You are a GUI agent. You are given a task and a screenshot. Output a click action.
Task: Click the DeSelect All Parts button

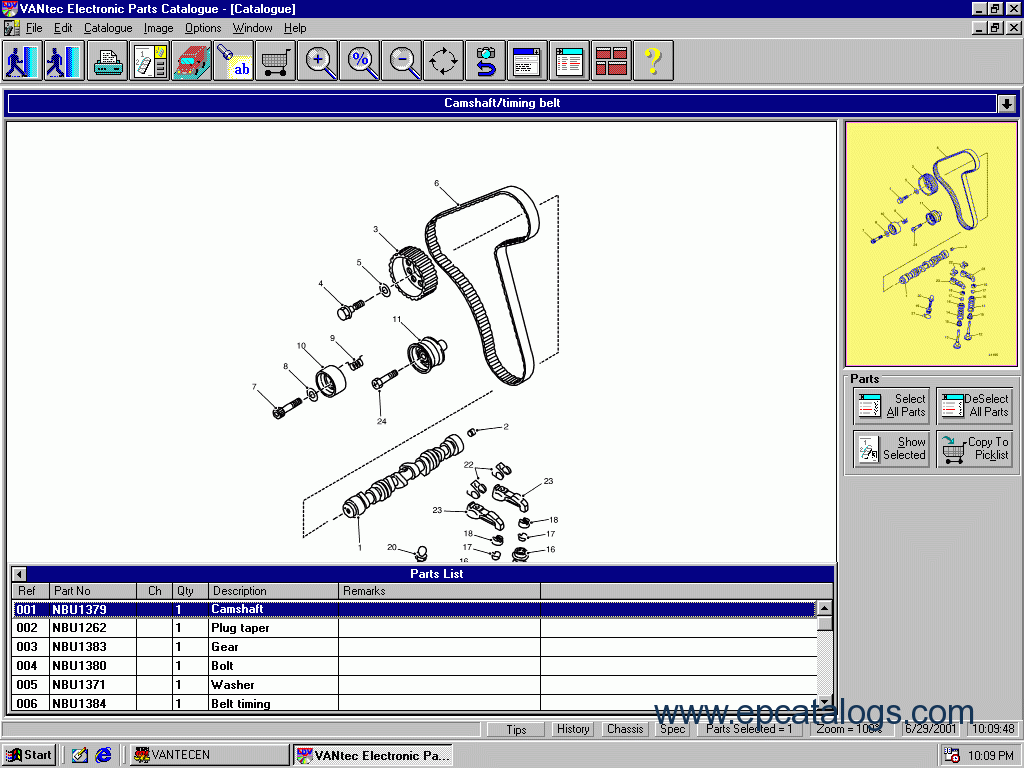pyautogui.click(x=974, y=406)
